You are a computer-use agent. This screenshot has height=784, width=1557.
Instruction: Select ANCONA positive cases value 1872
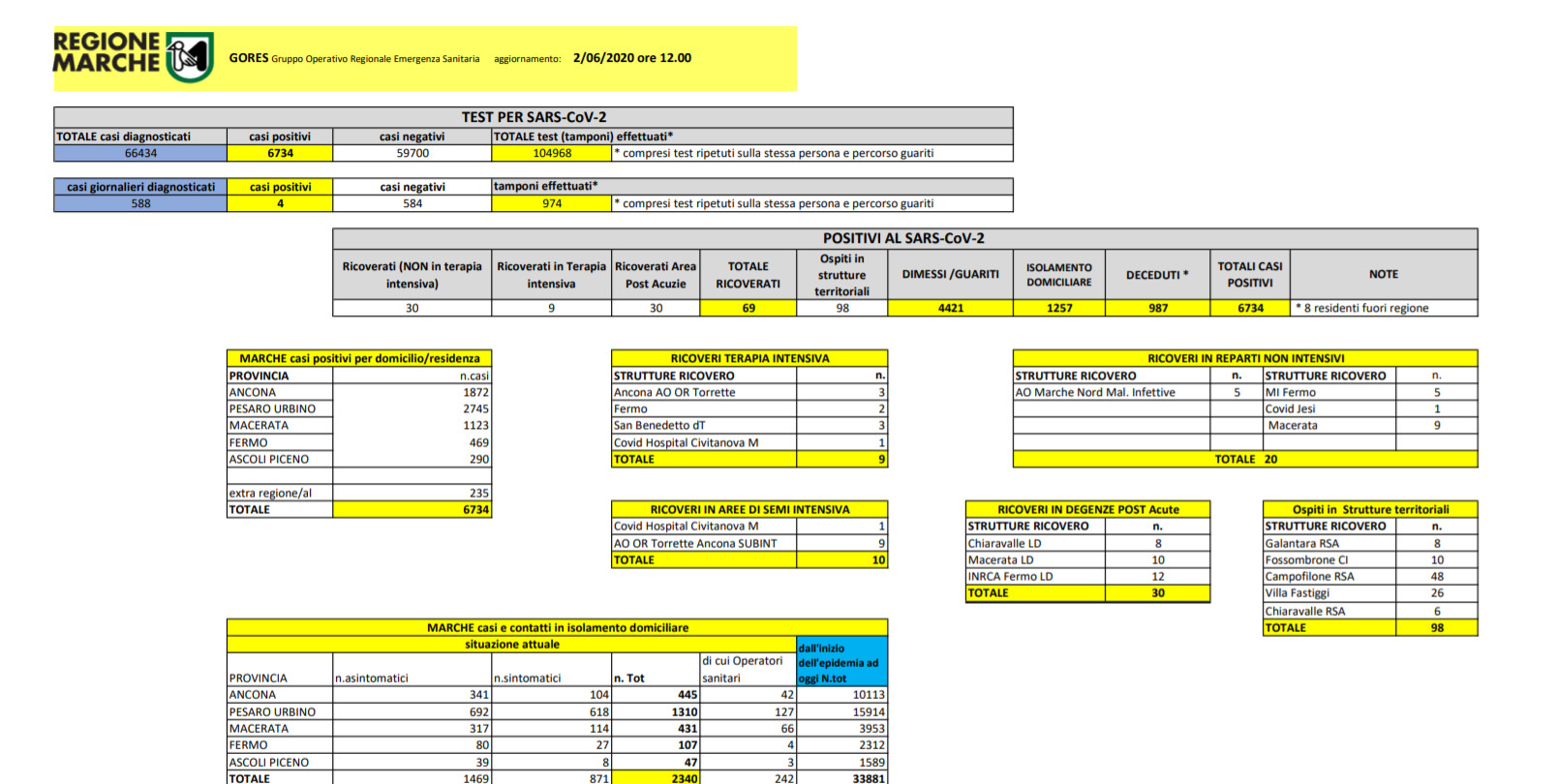click(x=475, y=392)
